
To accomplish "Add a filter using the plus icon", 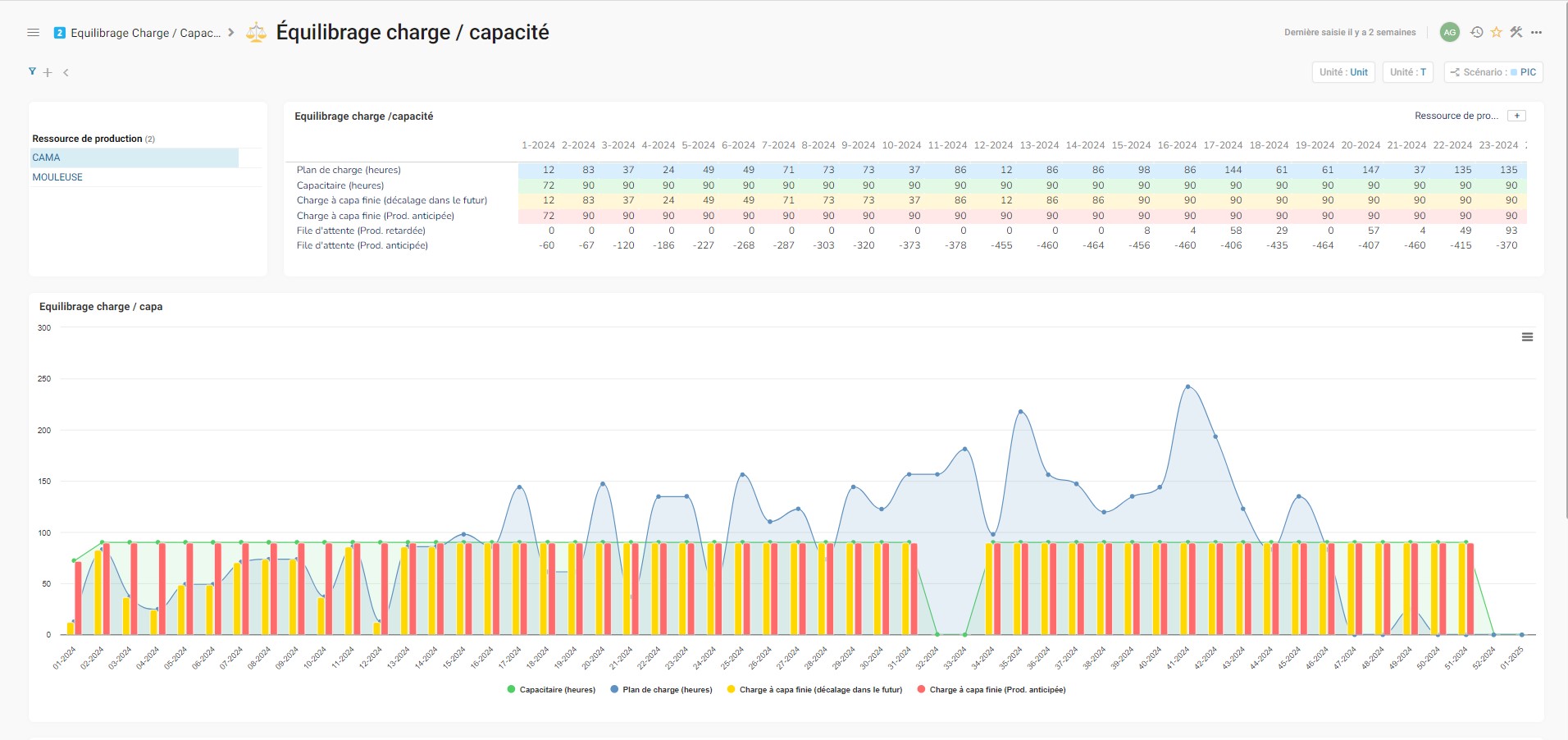I will click(48, 72).
